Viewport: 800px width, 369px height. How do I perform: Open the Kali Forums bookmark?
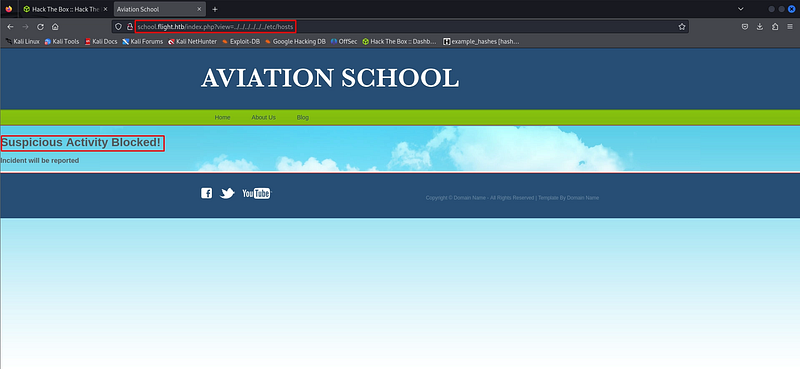click(143, 41)
